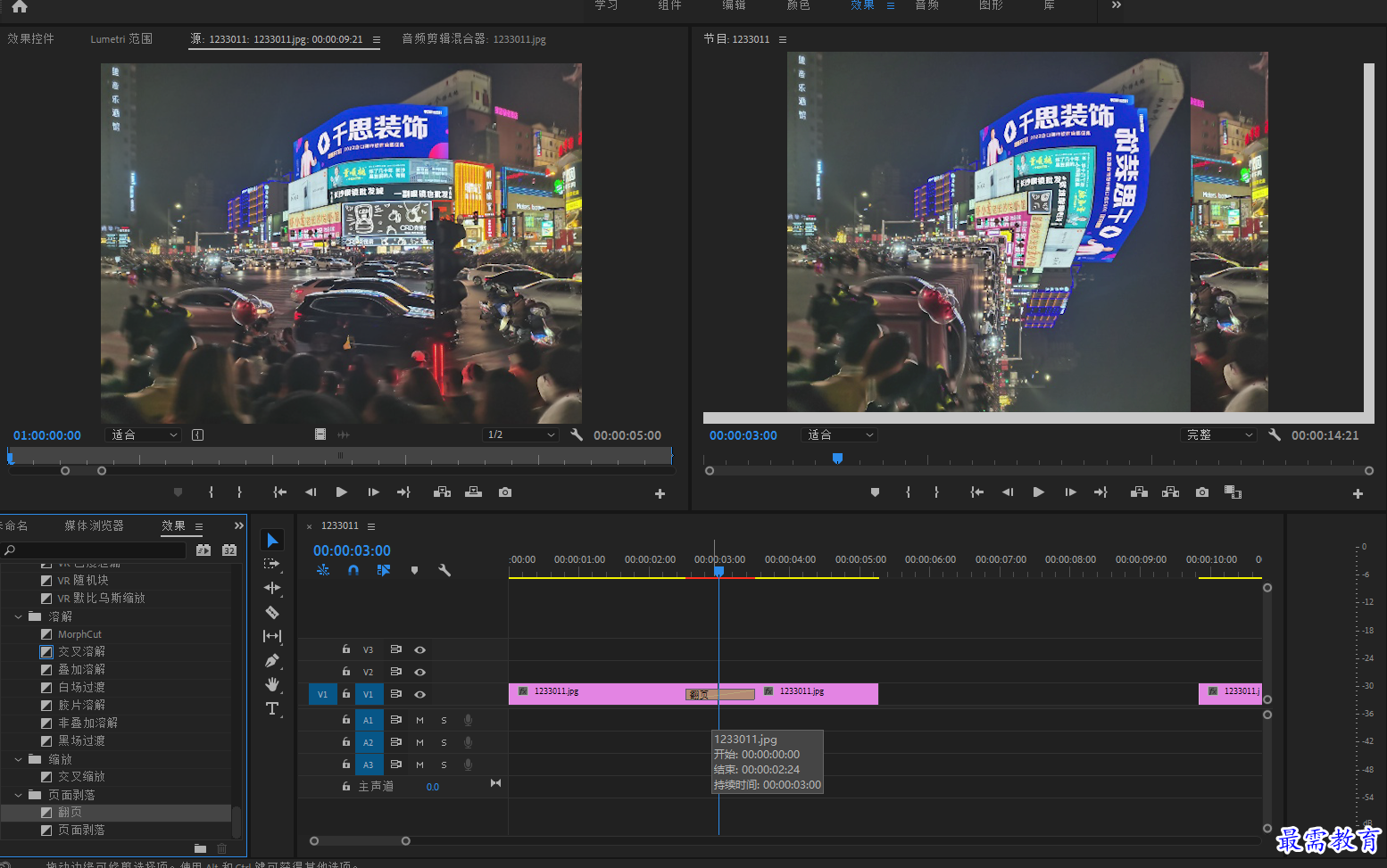Mute audio track A1
This screenshot has width=1387, height=868.
pyautogui.click(x=419, y=720)
